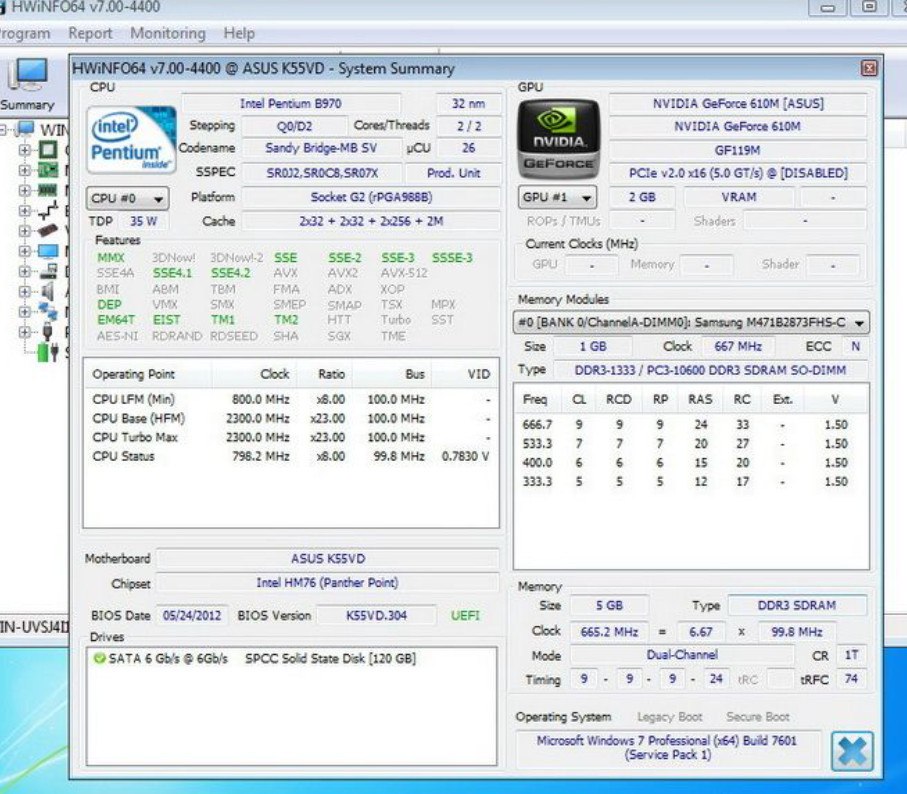Click the '2x32 + 2x32 + 2x256 + 2M' cache field
Viewport: 907px width, 794px height.
(x=371, y=221)
